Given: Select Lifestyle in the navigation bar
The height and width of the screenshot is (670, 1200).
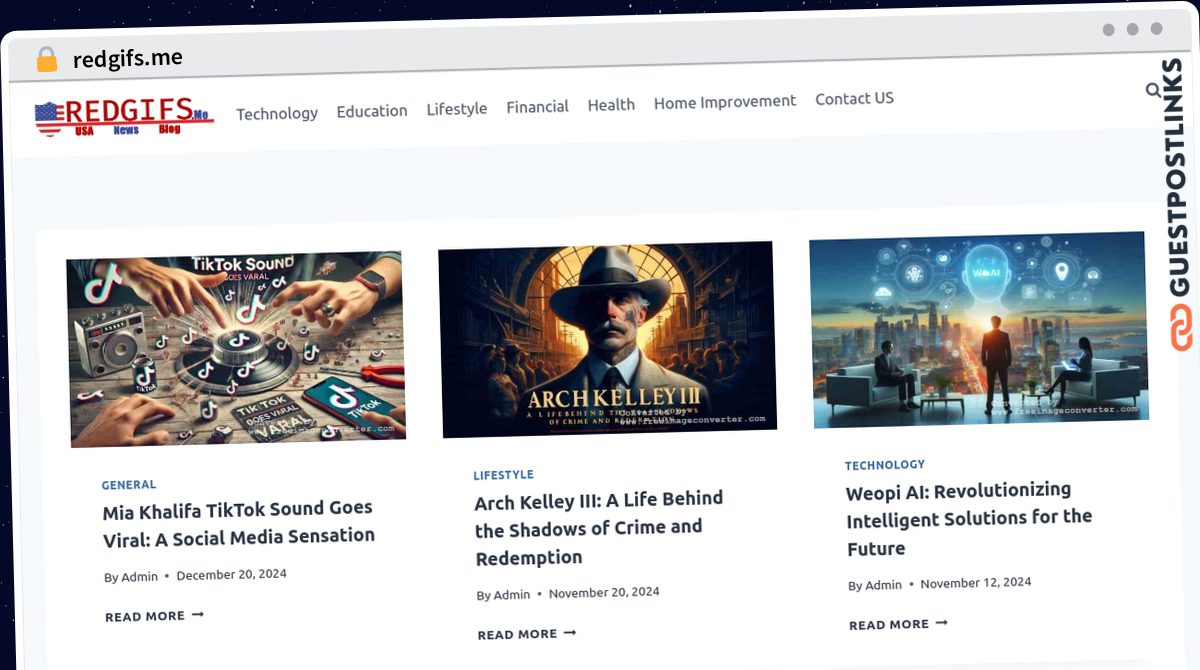Looking at the screenshot, I should [x=457, y=108].
